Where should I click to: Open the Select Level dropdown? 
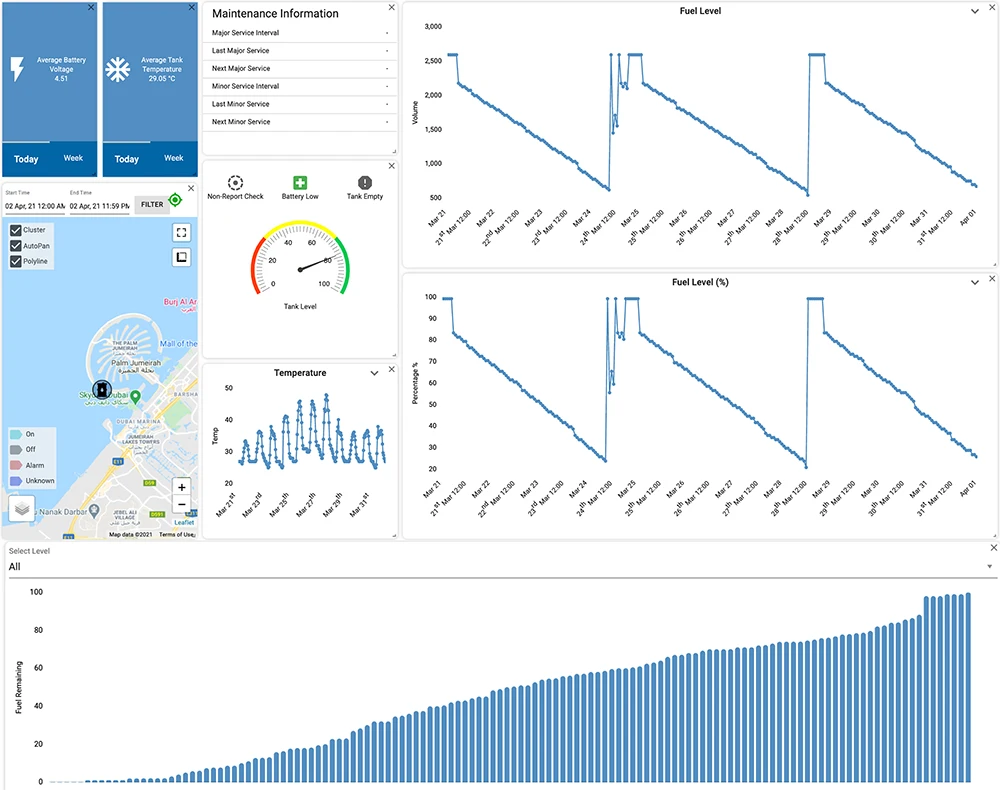503,567
